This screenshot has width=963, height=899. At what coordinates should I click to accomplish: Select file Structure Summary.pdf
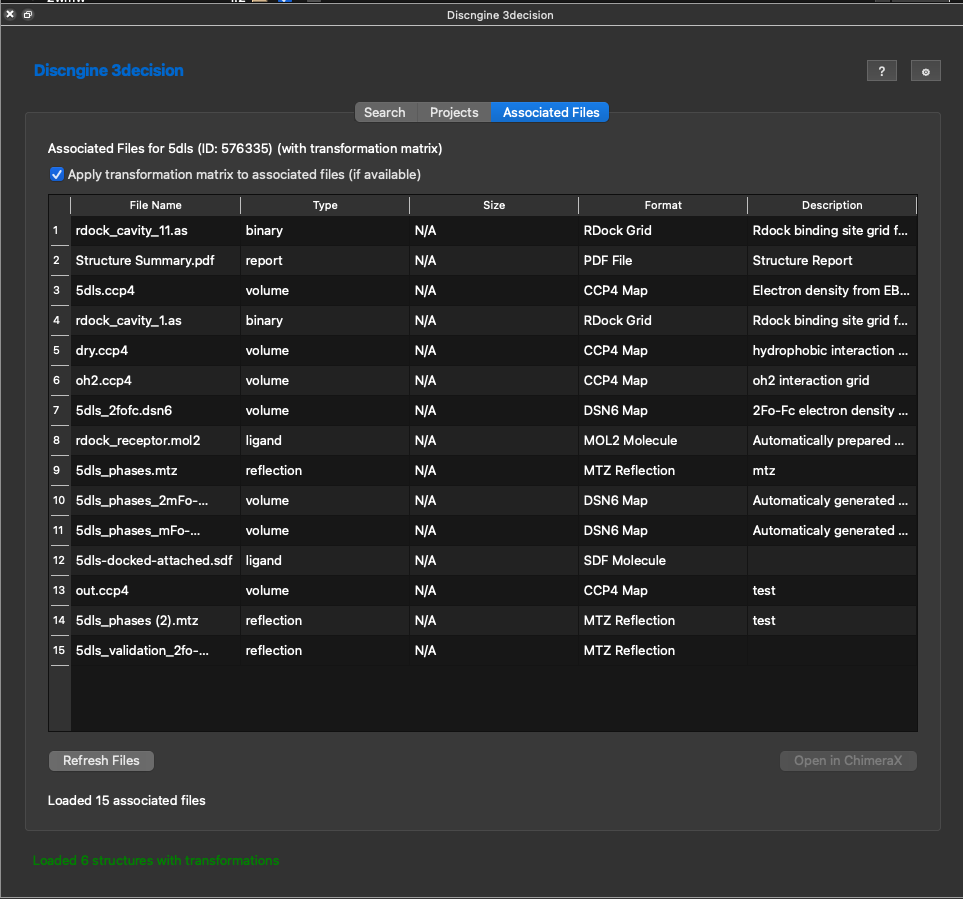pos(155,260)
